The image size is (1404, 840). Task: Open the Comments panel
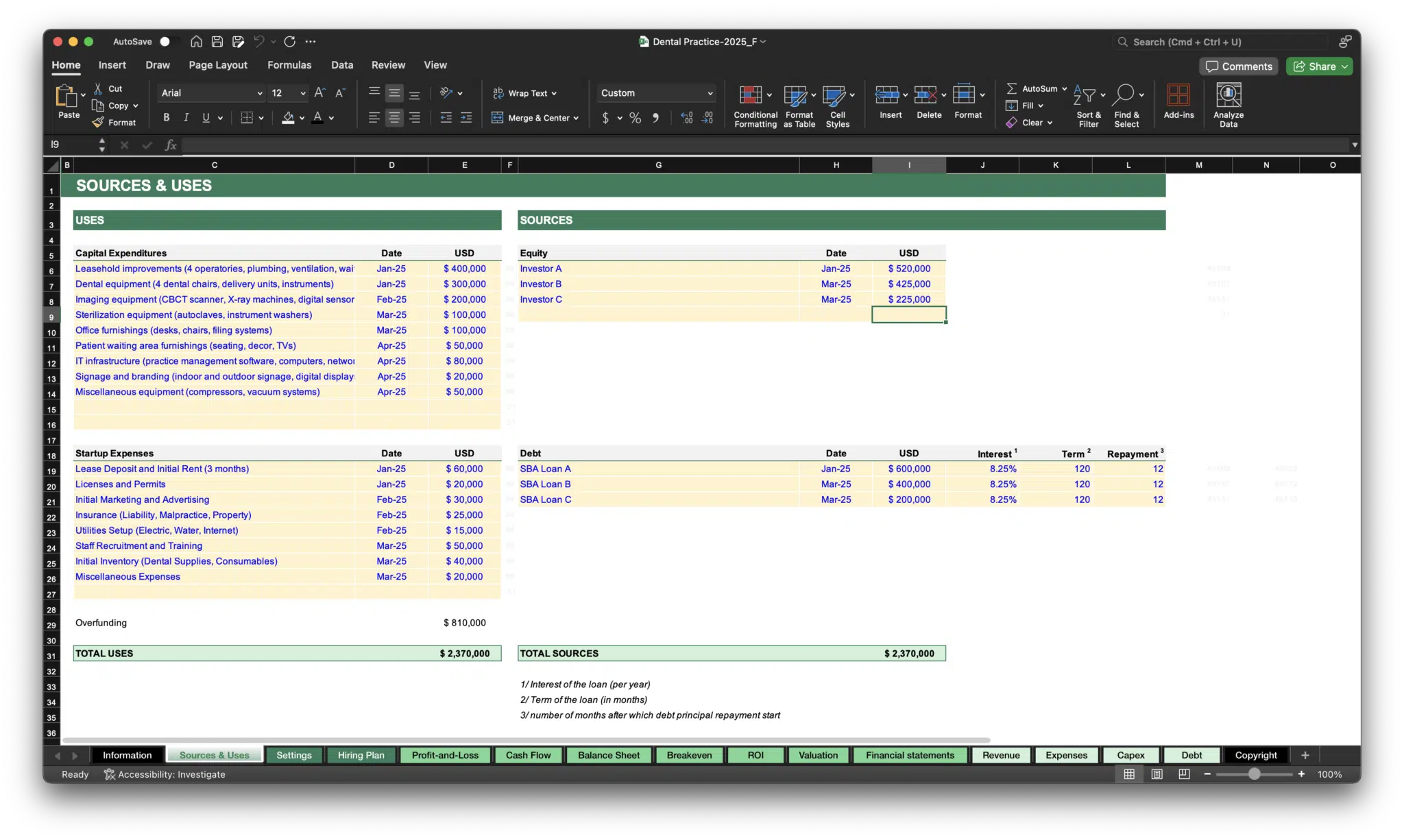point(1238,66)
